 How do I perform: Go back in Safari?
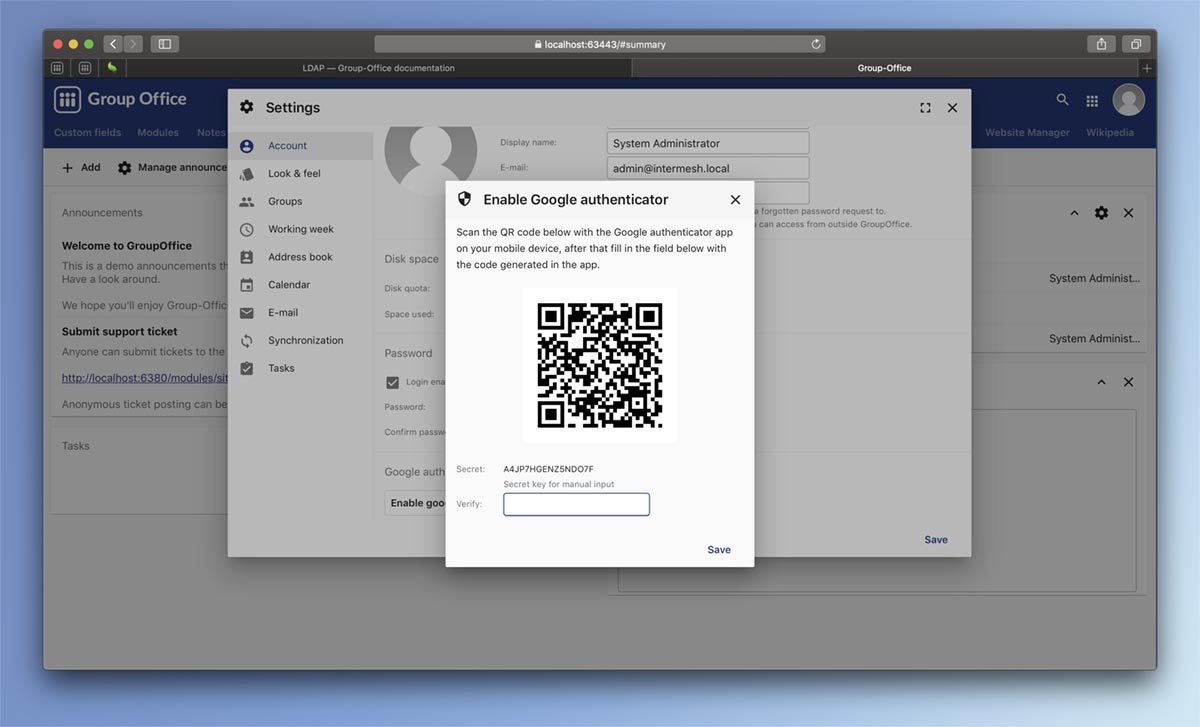click(113, 44)
